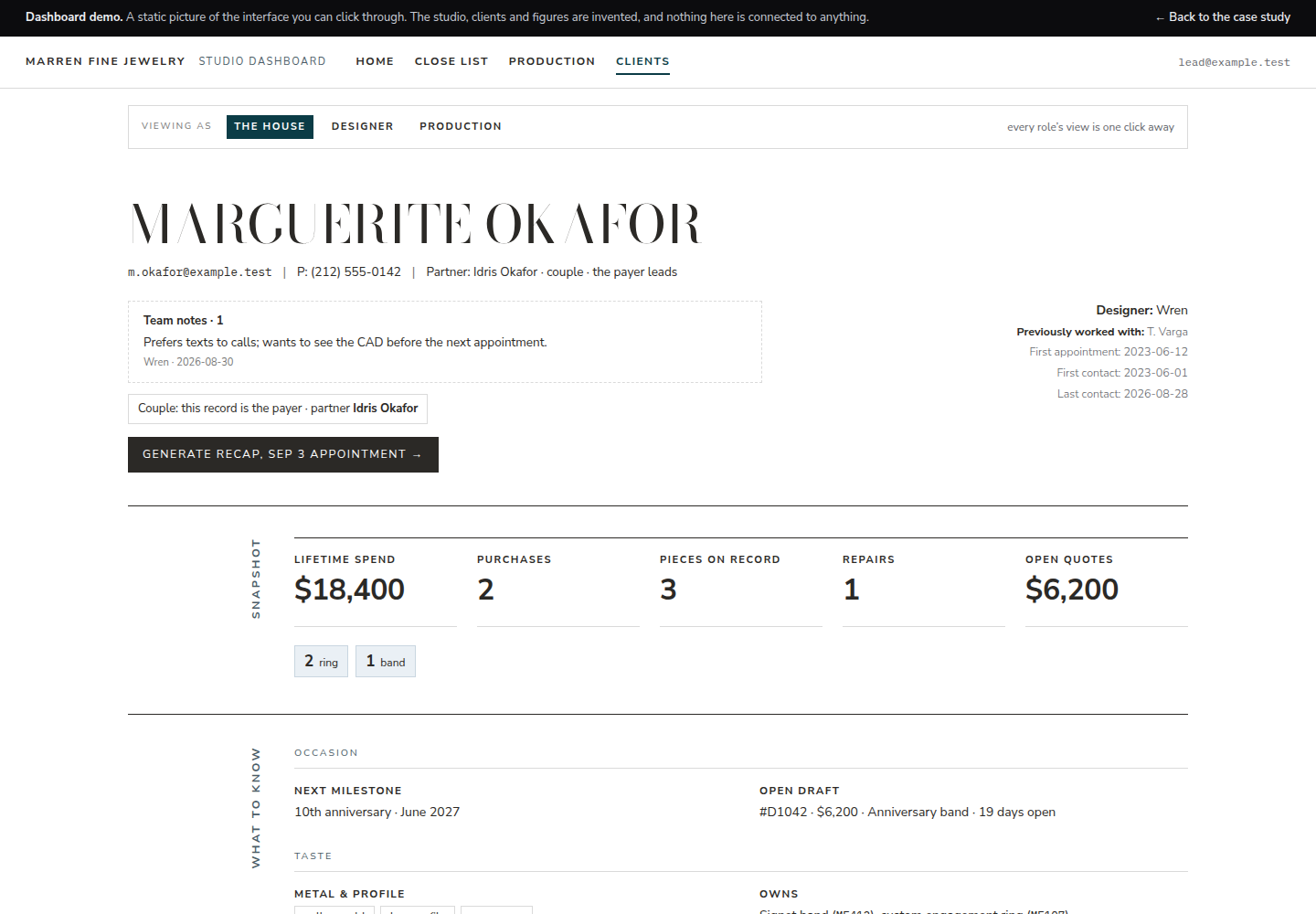This screenshot has width=1316, height=914.
Task: Click the Team notes heading
Action: pyautogui.click(x=183, y=321)
